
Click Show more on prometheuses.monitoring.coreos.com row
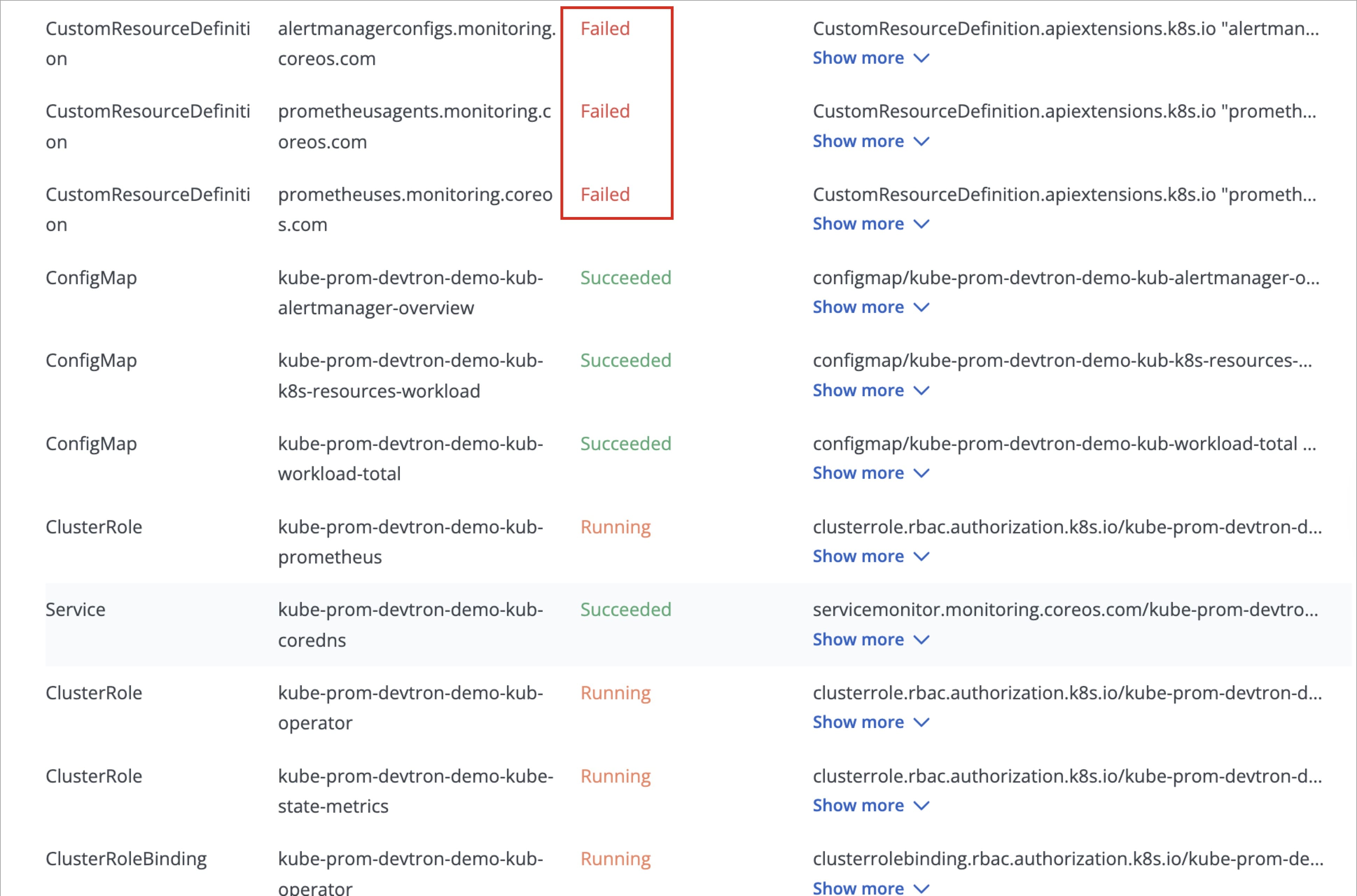(870, 224)
